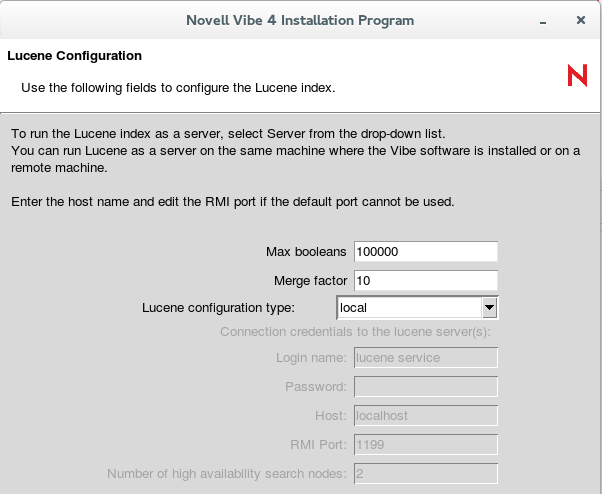
Task: Click the "Merge factor" label
Action: [x=310, y=280]
